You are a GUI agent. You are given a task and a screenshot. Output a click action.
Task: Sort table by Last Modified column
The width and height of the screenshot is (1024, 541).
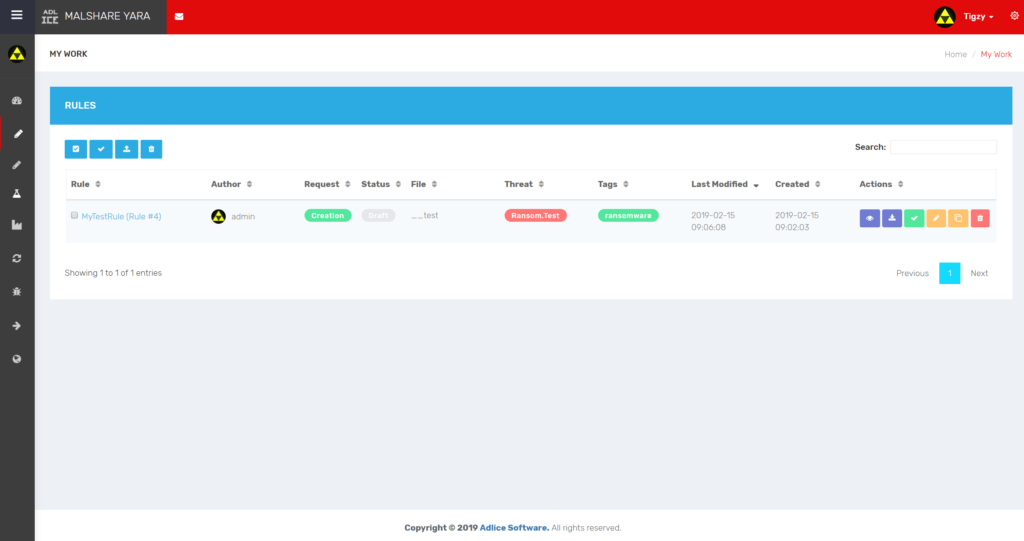pos(724,184)
